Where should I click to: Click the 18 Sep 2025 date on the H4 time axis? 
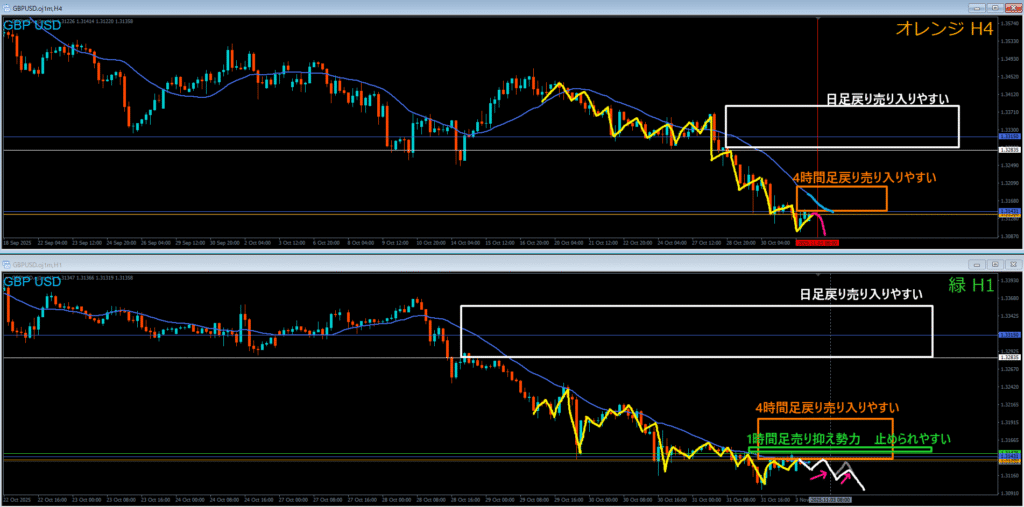point(17,243)
